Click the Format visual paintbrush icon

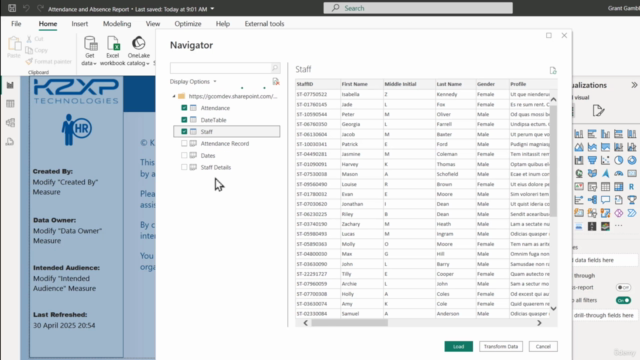tap(598, 111)
